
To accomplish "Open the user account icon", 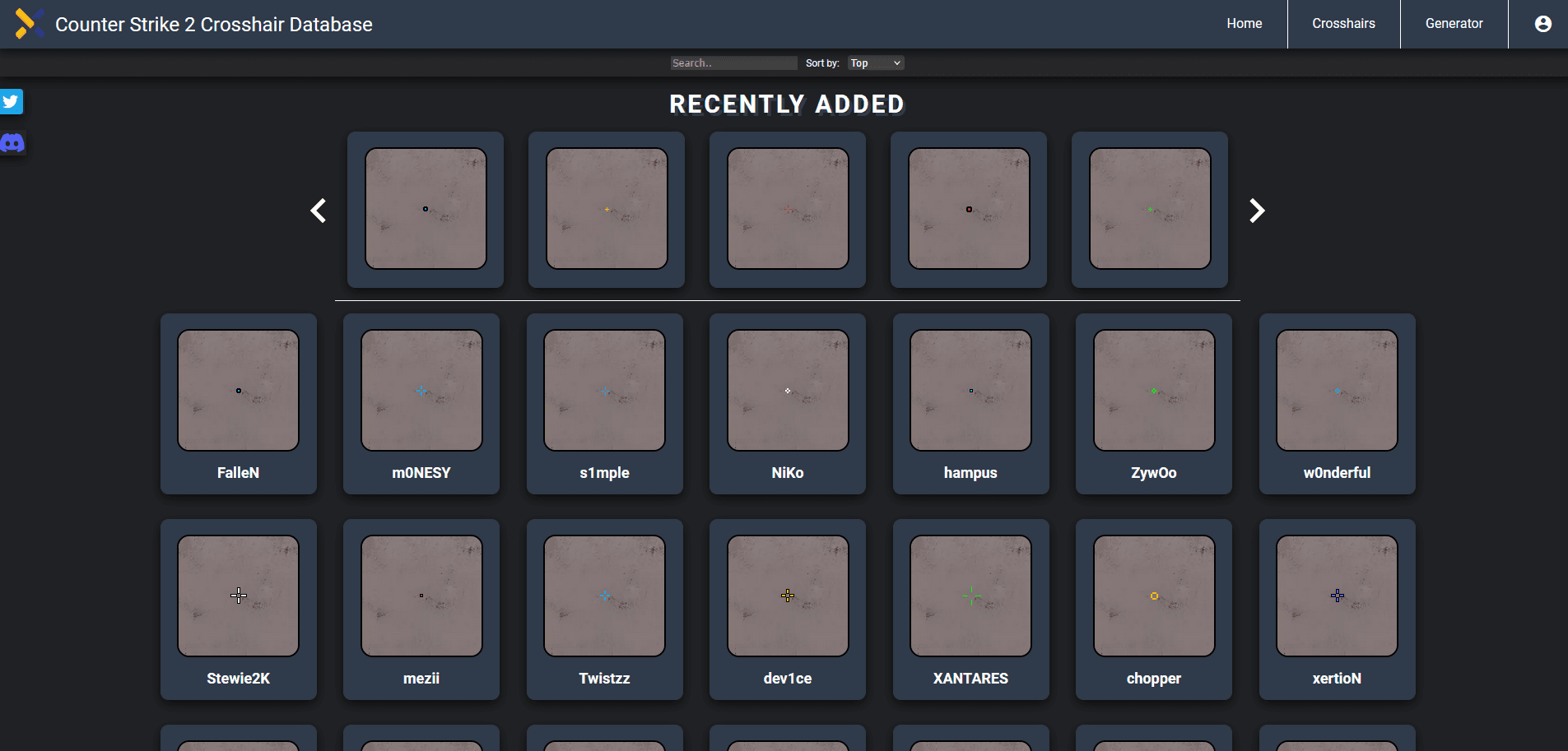I will click(x=1542, y=24).
